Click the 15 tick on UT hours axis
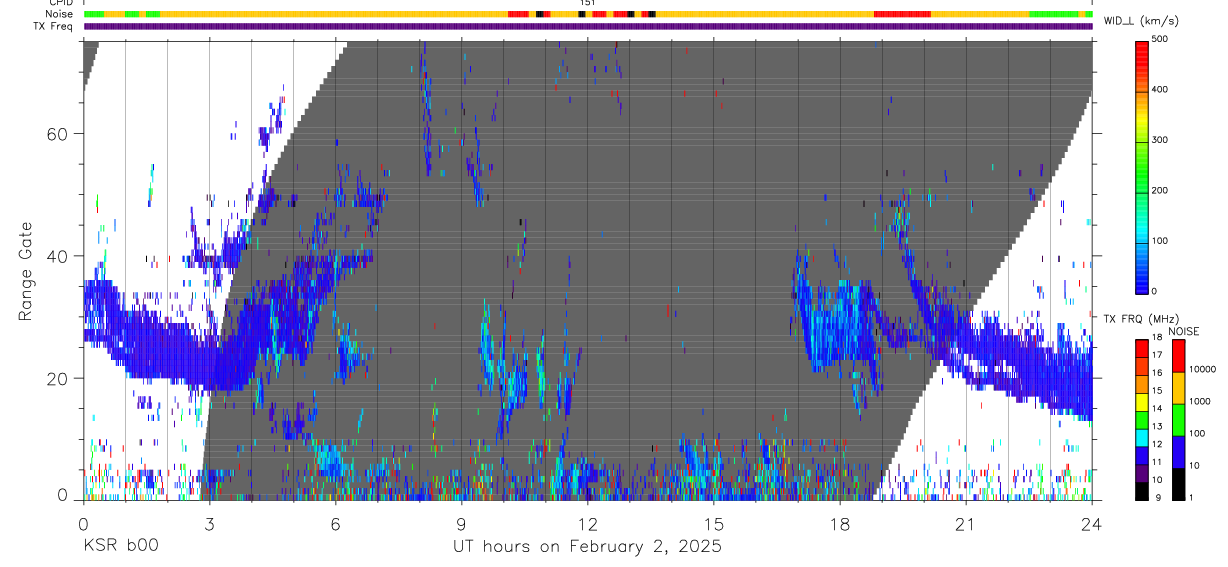The height and width of the screenshot is (567, 1228). point(713,524)
